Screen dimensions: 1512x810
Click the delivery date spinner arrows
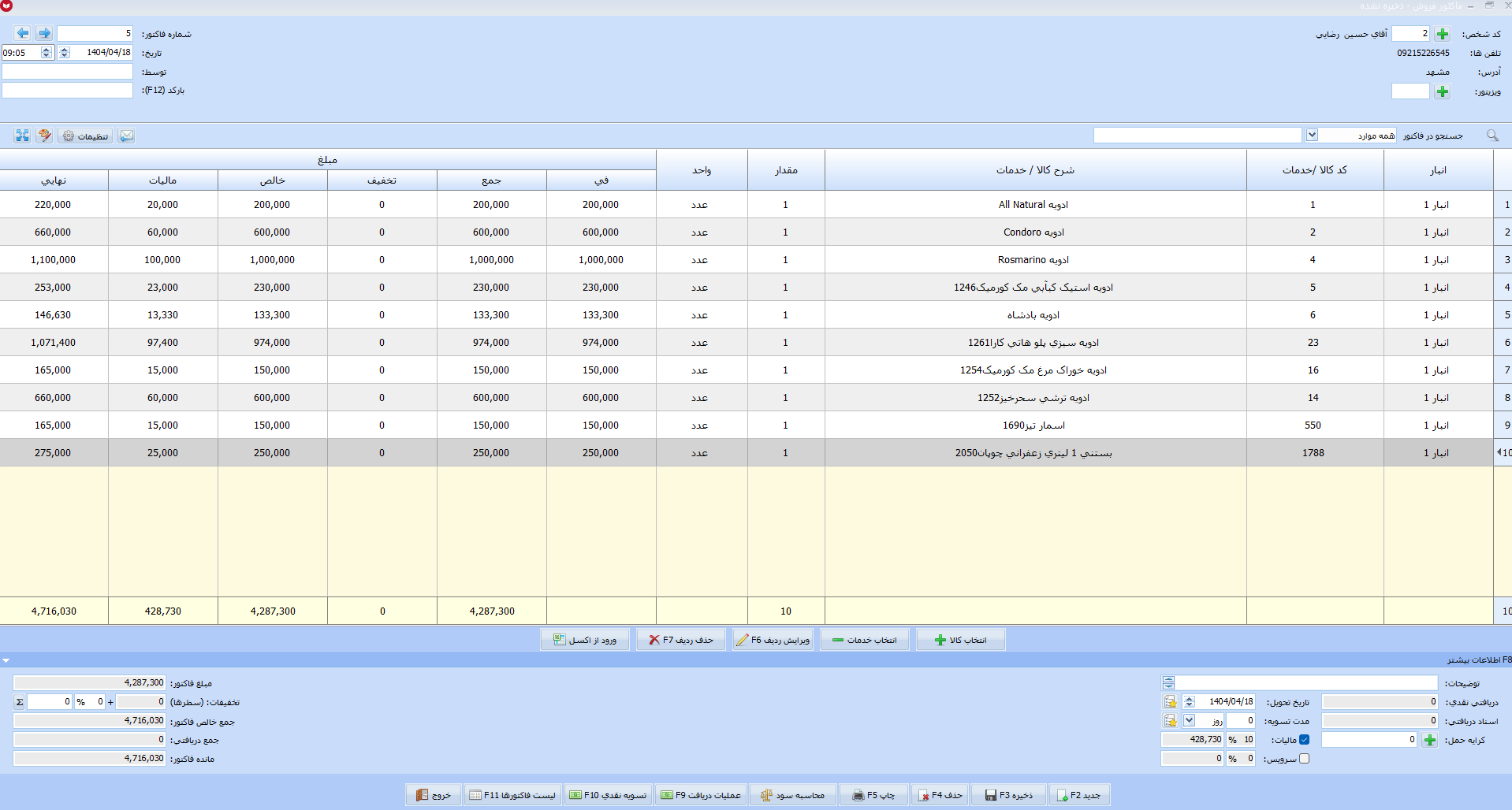[x=1190, y=701]
